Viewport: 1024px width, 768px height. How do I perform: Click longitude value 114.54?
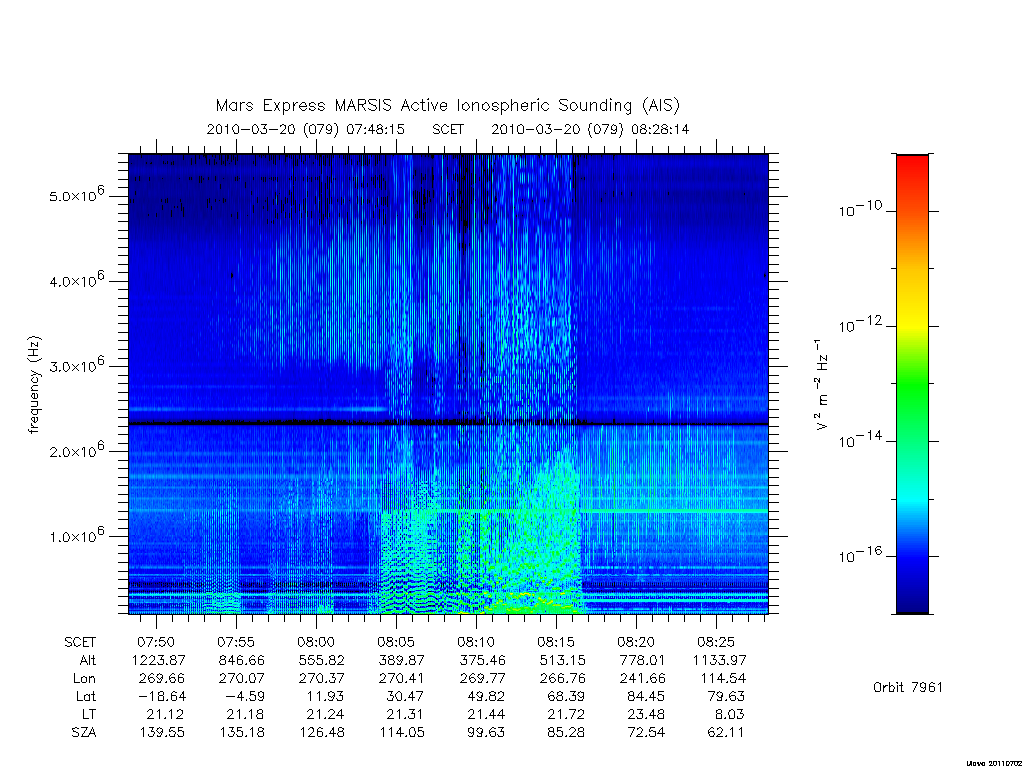(723, 679)
